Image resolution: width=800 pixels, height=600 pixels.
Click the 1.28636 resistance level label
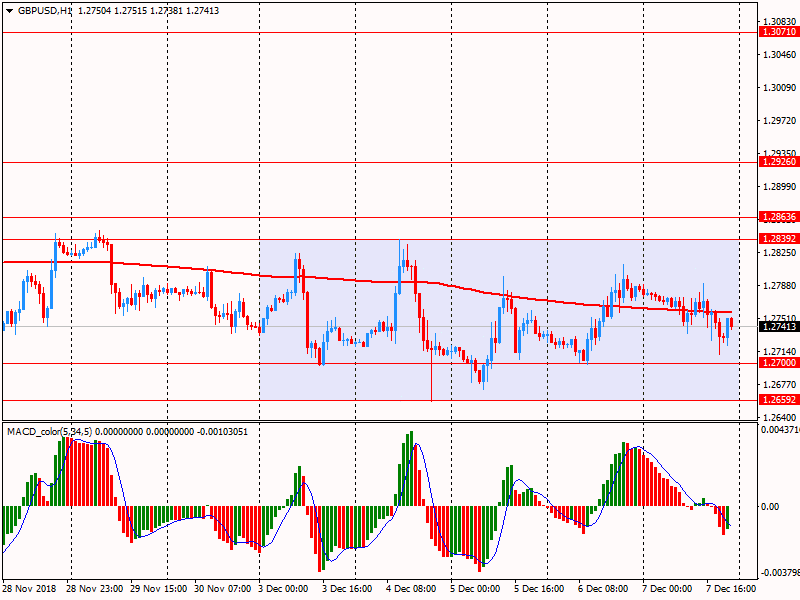click(779, 217)
